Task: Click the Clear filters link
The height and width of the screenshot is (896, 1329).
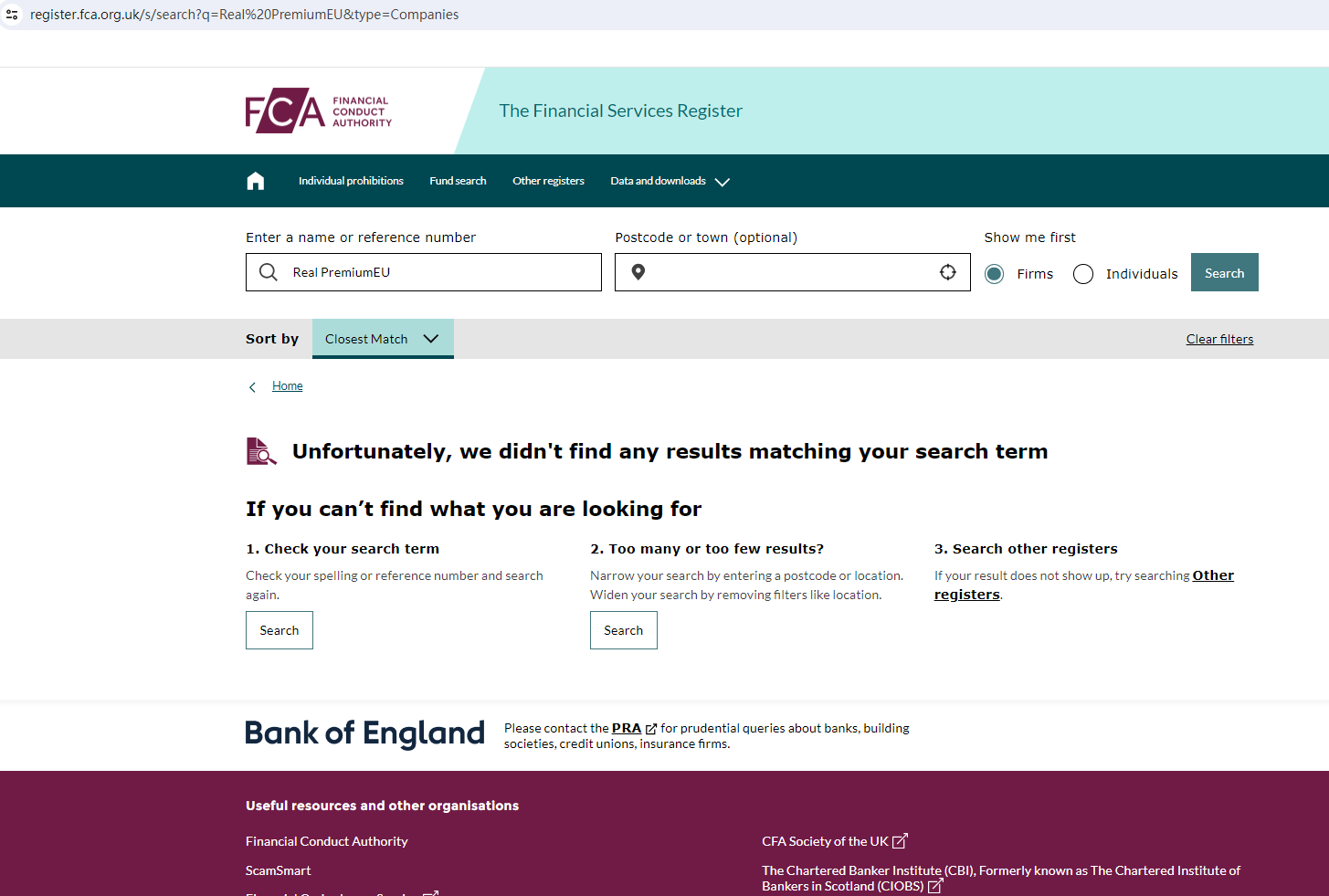Action: [x=1219, y=339]
